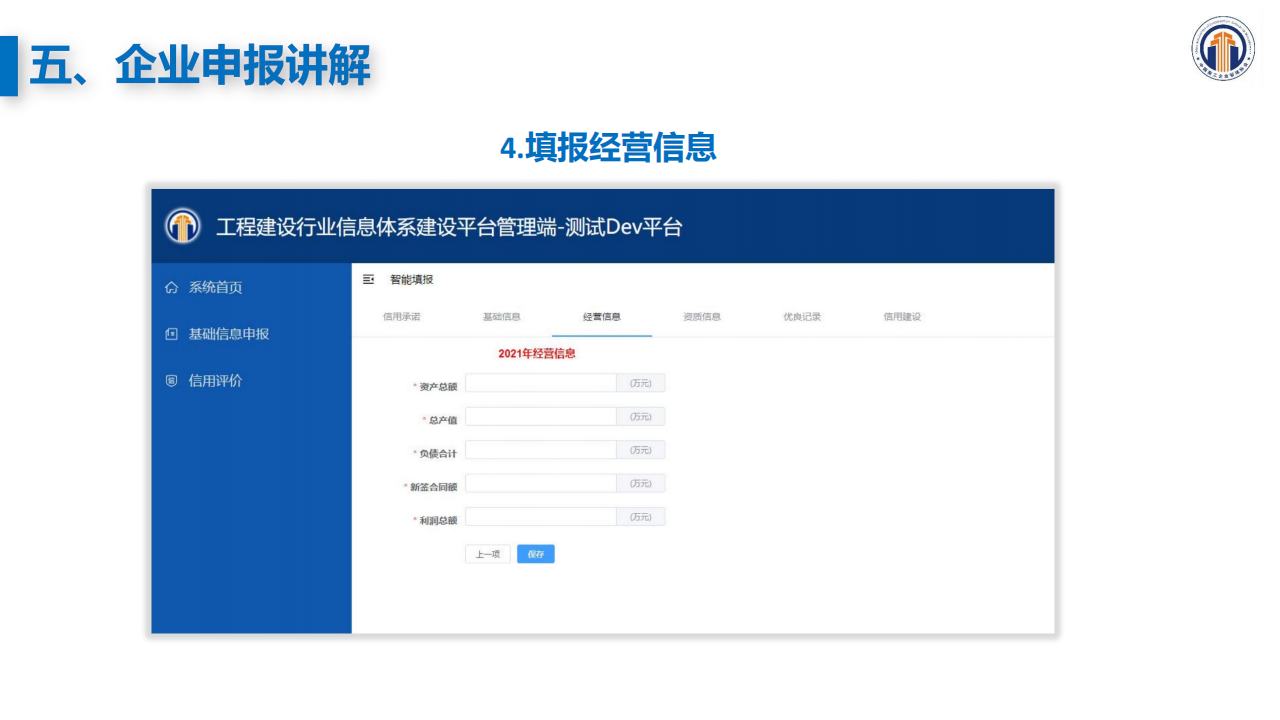The image size is (1280, 720).
Task: Click the blue 保存 button
Action: point(536,554)
